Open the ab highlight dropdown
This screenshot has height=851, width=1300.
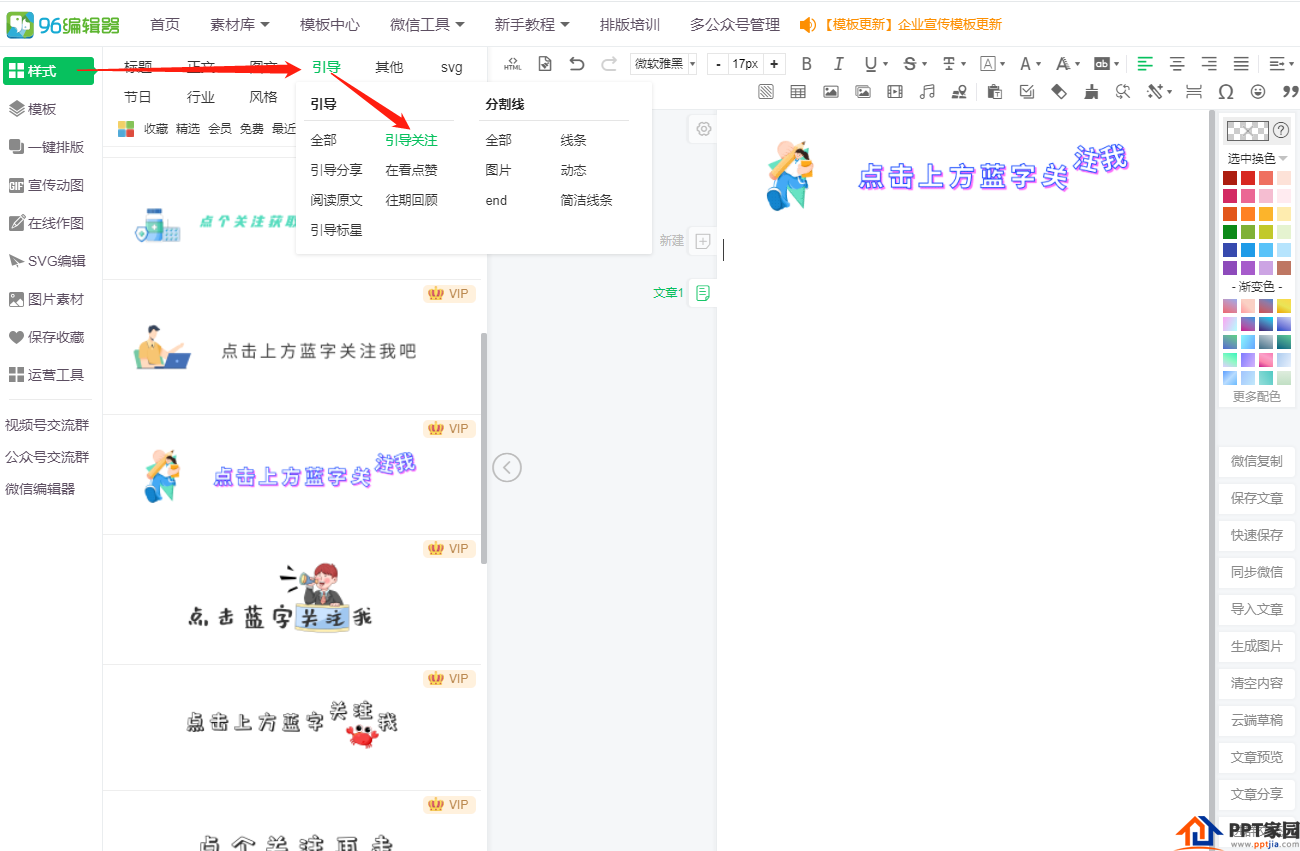(x=1106, y=64)
